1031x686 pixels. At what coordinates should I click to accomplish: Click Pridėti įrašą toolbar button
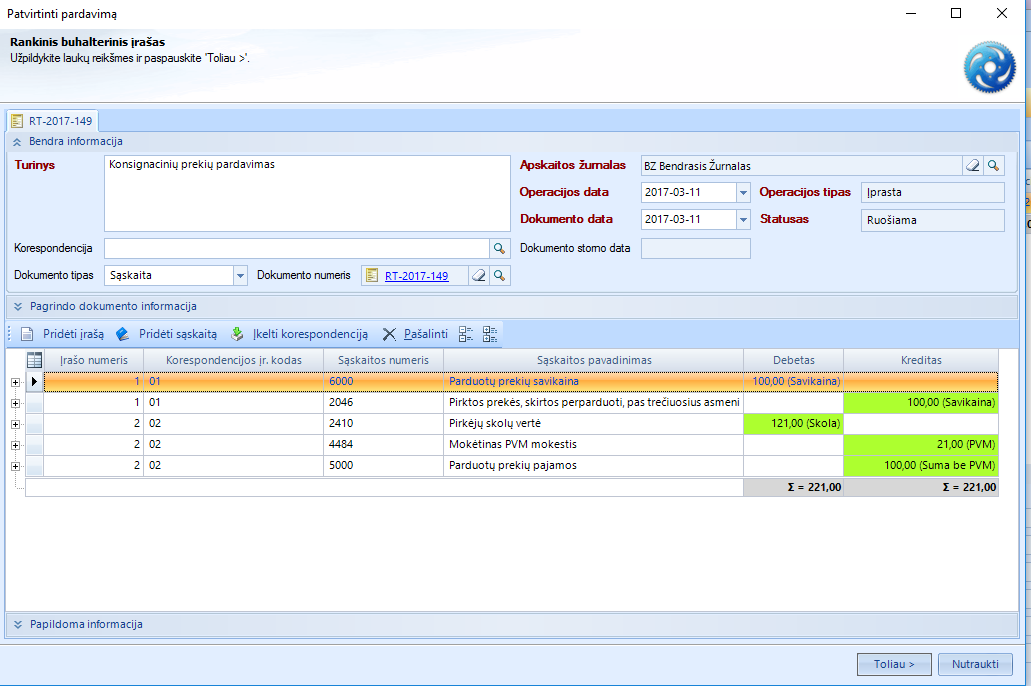[62, 334]
